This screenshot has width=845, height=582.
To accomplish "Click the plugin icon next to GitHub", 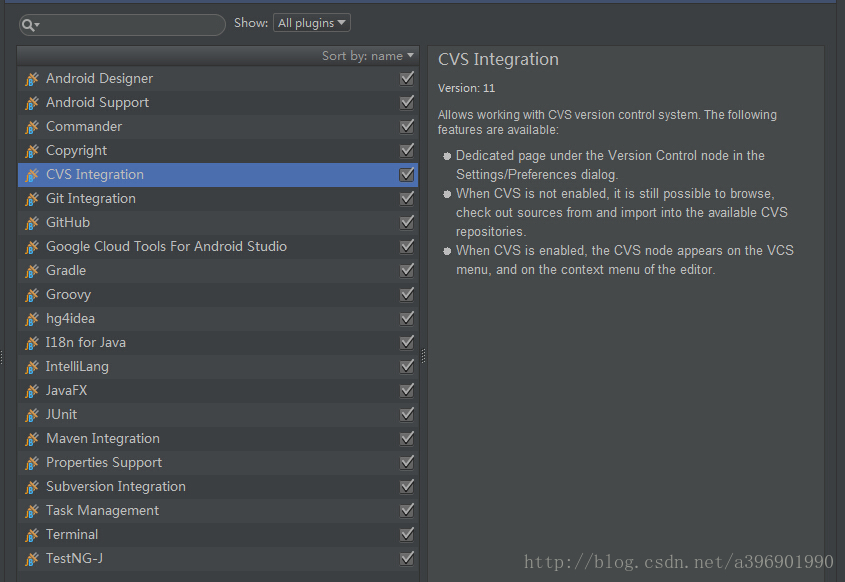I will pos(32,223).
